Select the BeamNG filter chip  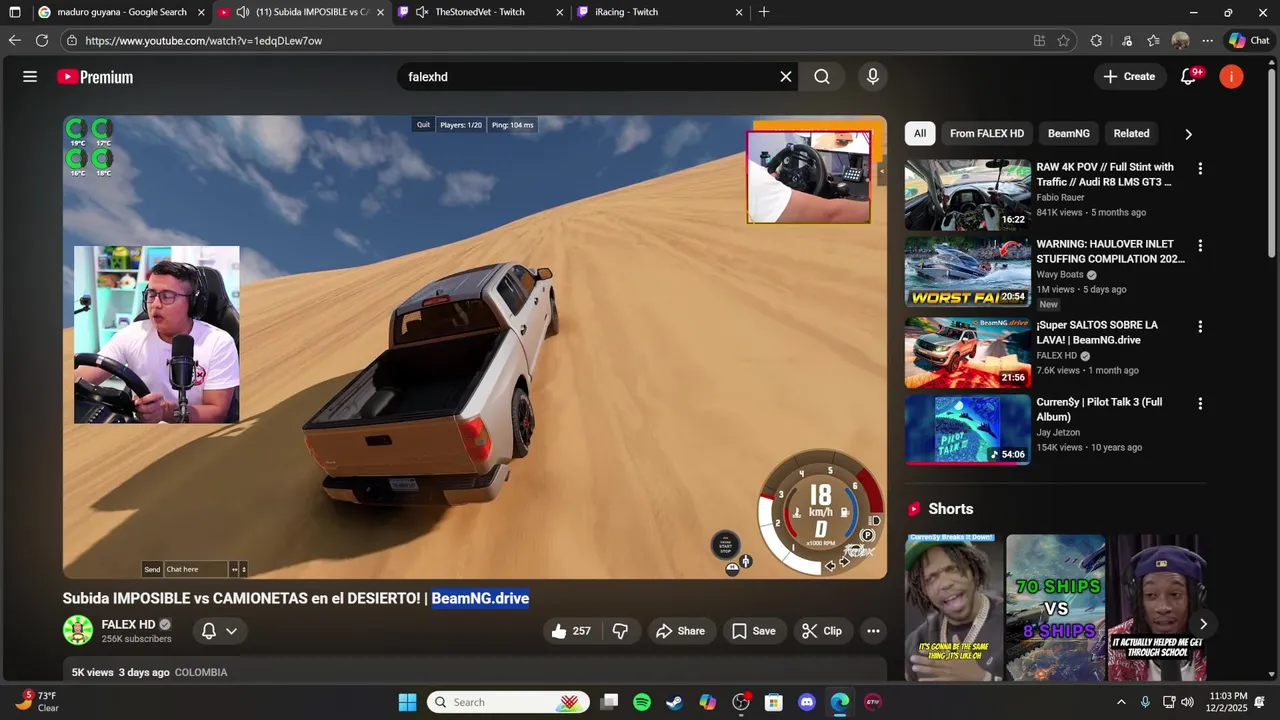point(1069,134)
